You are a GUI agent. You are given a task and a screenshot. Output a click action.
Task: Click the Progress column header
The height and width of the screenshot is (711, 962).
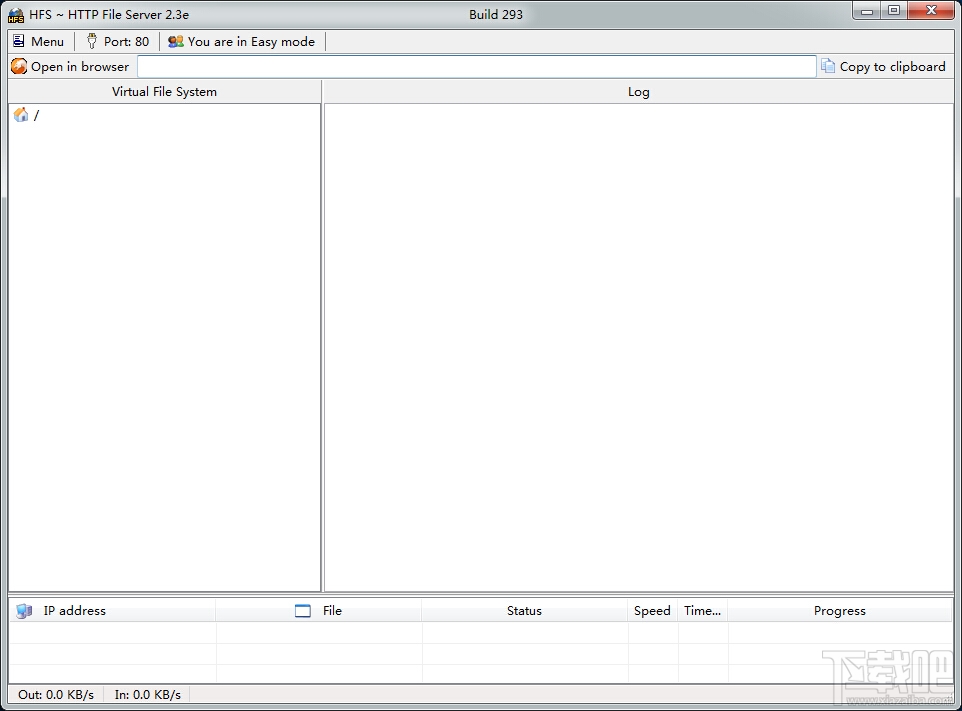840,610
